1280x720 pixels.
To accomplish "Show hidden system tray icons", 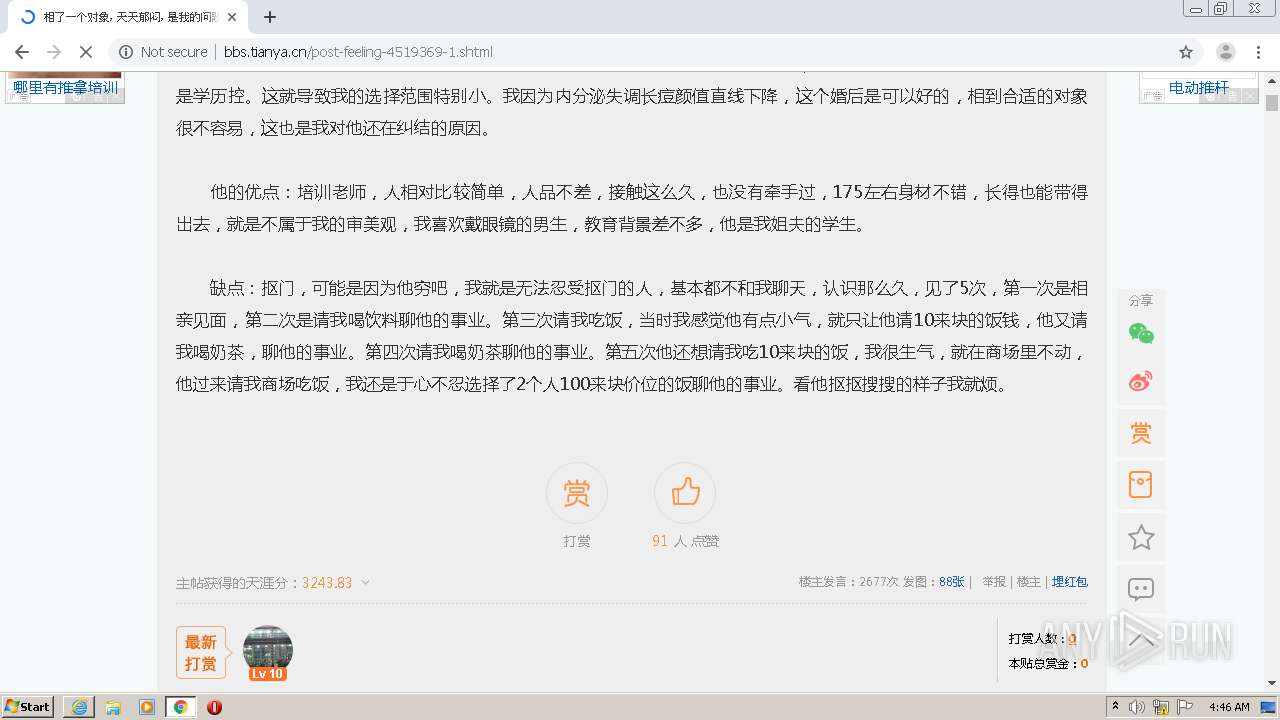I will pyautogui.click(x=1116, y=706).
